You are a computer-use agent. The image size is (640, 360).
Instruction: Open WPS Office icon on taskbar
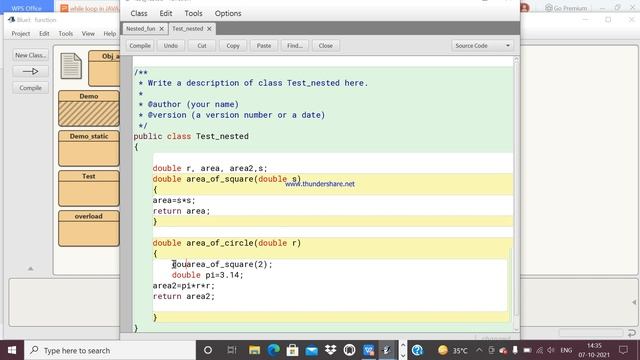click(369, 350)
